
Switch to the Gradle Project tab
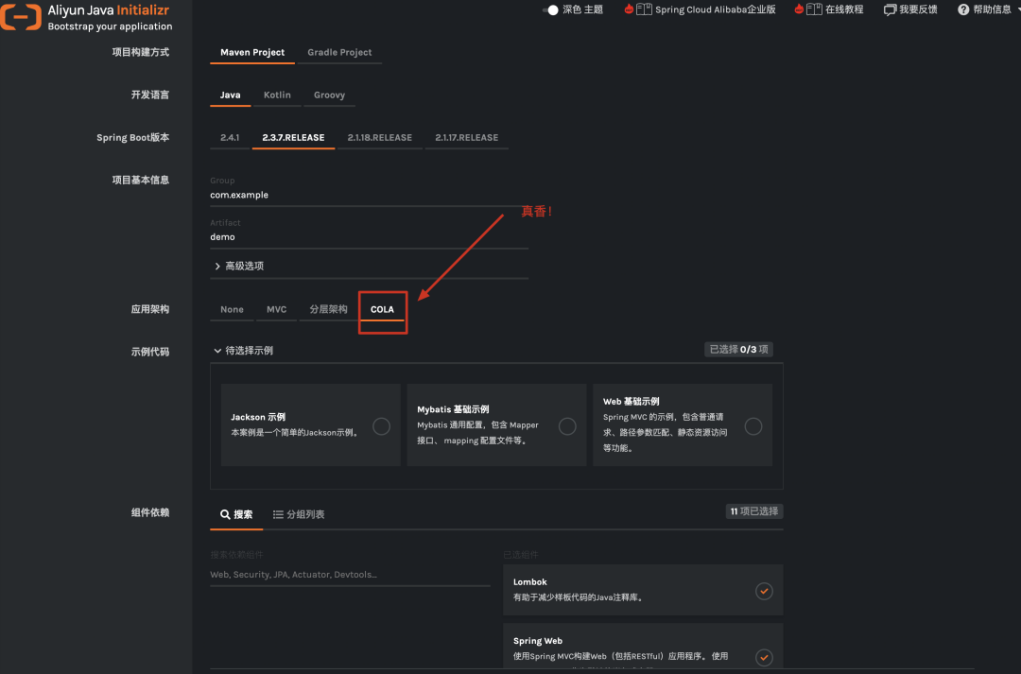point(341,52)
